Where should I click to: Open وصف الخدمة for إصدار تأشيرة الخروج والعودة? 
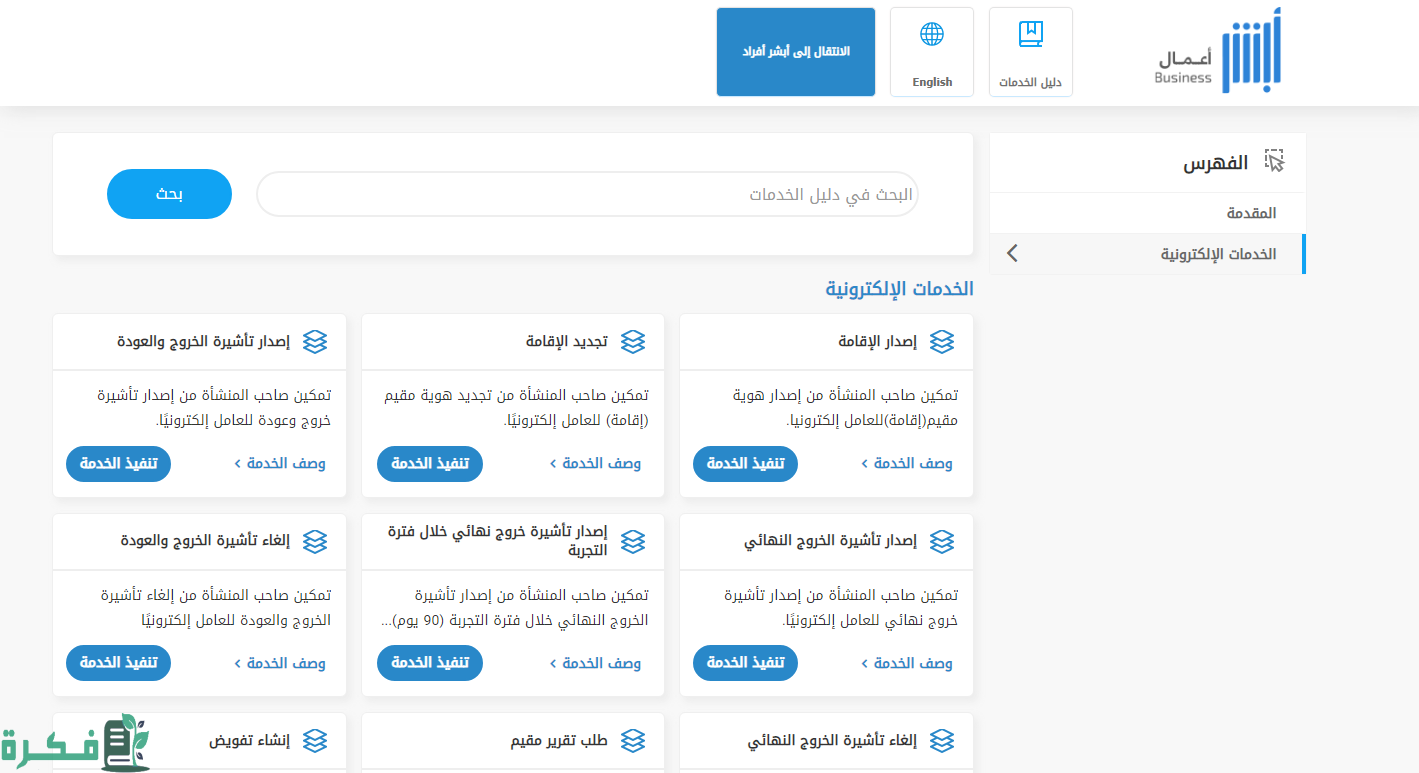click(x=280, y=464)
